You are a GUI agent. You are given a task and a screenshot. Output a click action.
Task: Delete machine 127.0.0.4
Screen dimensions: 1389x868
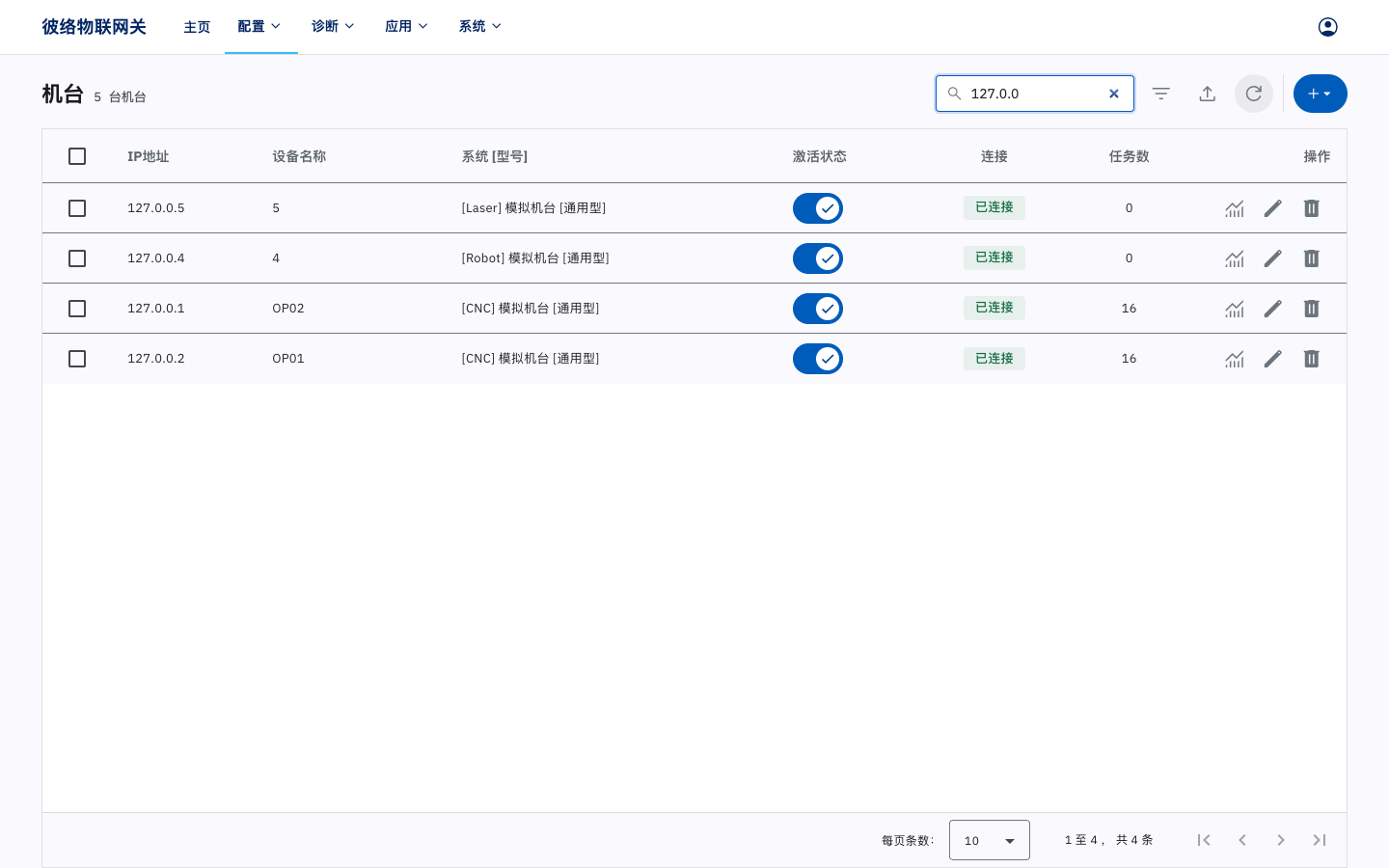[x=1312, y=258]
